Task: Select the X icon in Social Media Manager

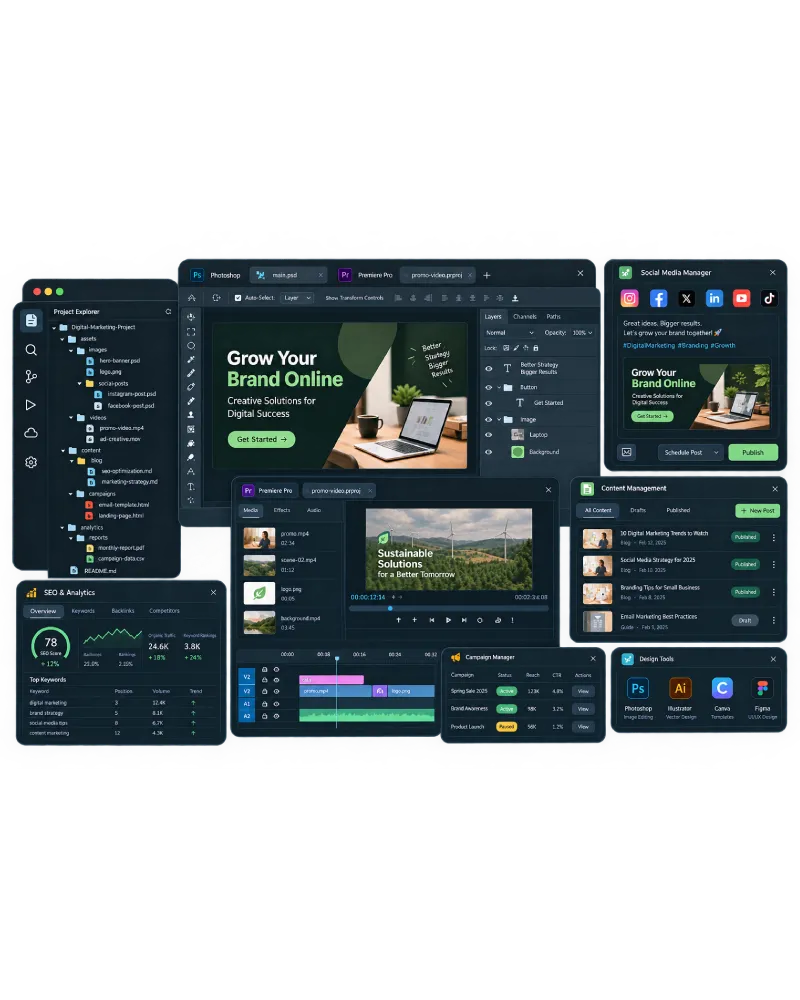Action: point(686,298)
